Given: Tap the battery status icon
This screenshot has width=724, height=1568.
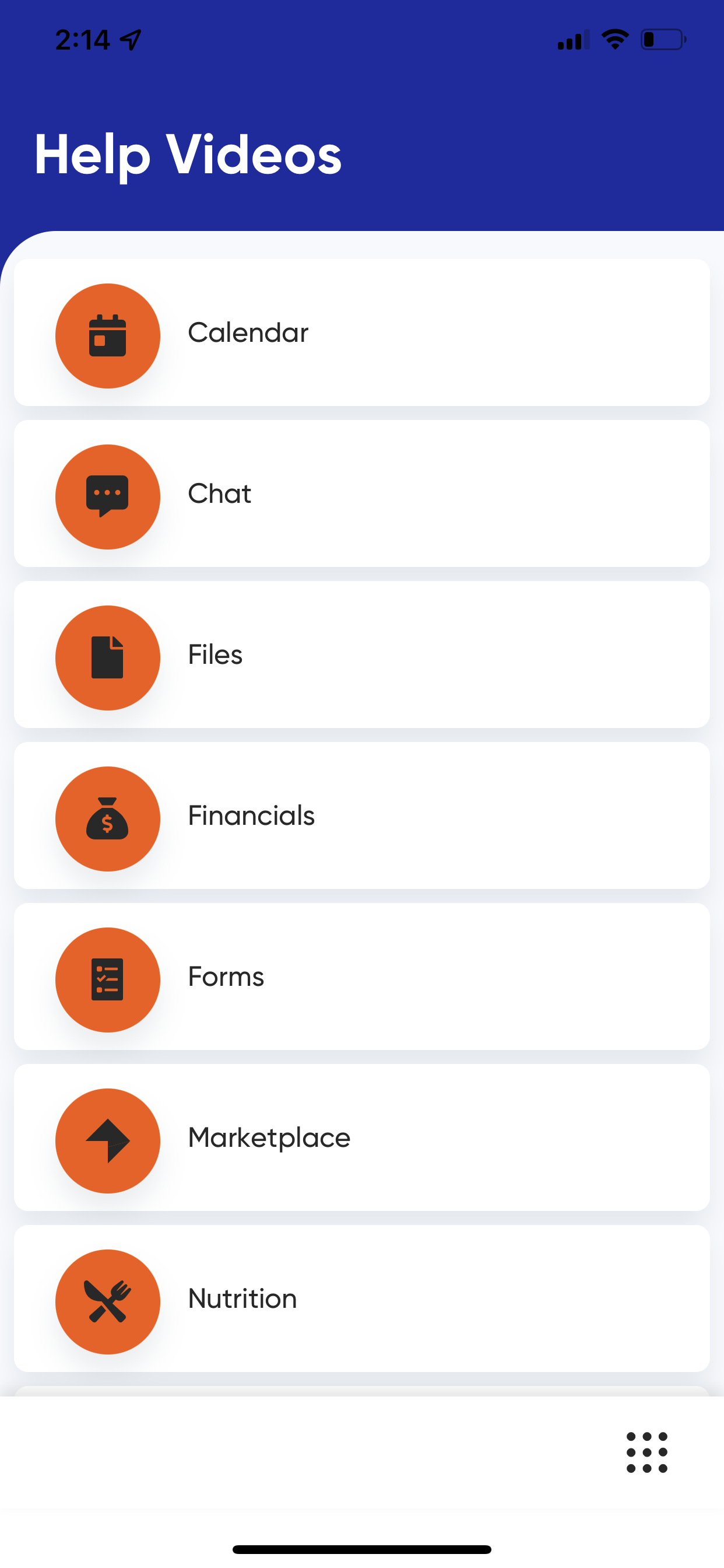Looking at the screenshot, I should coord(663,40).
